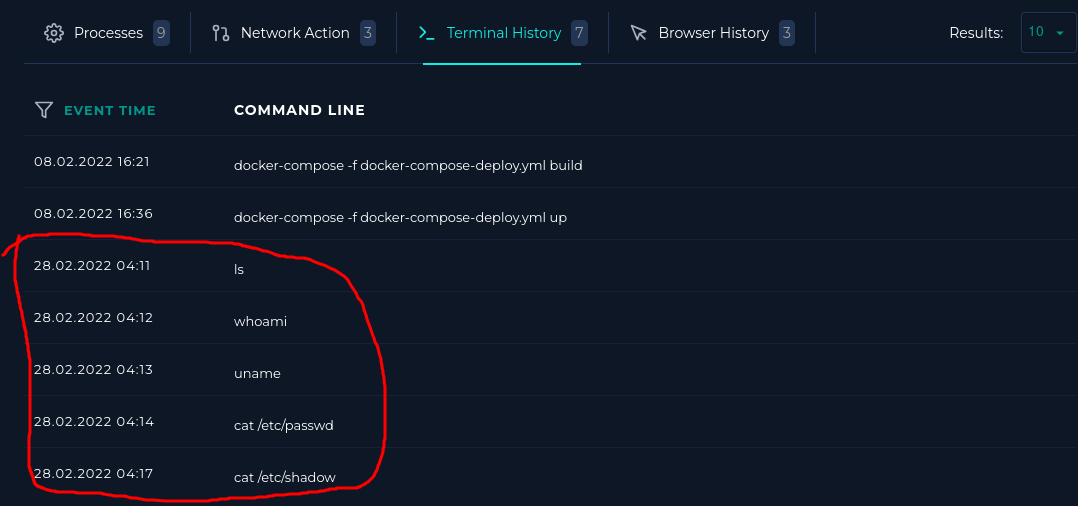Select the cat /etc/shadow command row
This screenshot has width=1078, height=506.
550,474
